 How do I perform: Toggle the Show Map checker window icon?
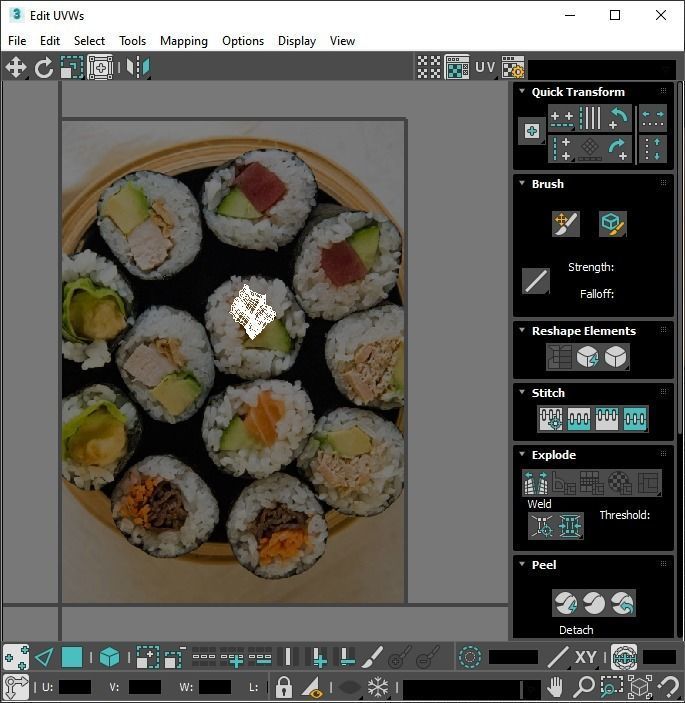(x=457, y=68)
